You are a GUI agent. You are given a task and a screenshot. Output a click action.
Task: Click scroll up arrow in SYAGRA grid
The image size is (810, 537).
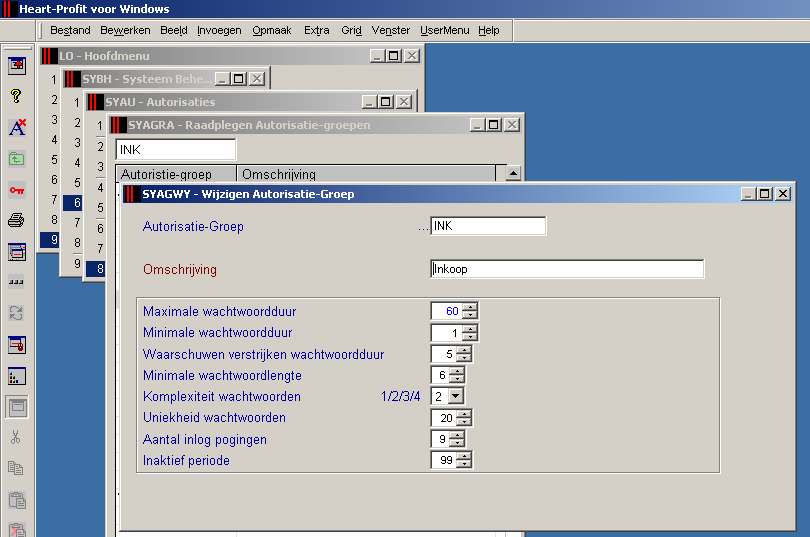click(513, 173)
